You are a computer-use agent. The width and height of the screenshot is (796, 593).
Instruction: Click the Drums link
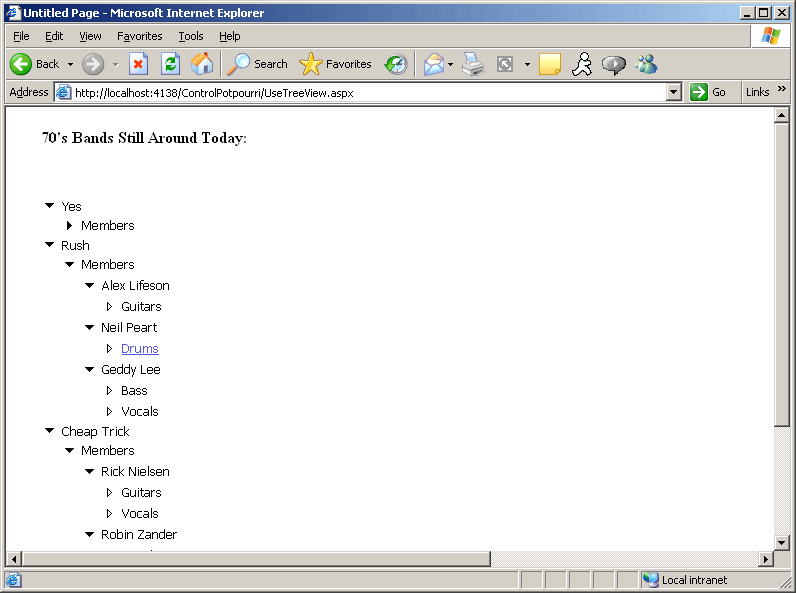(139, 349)
